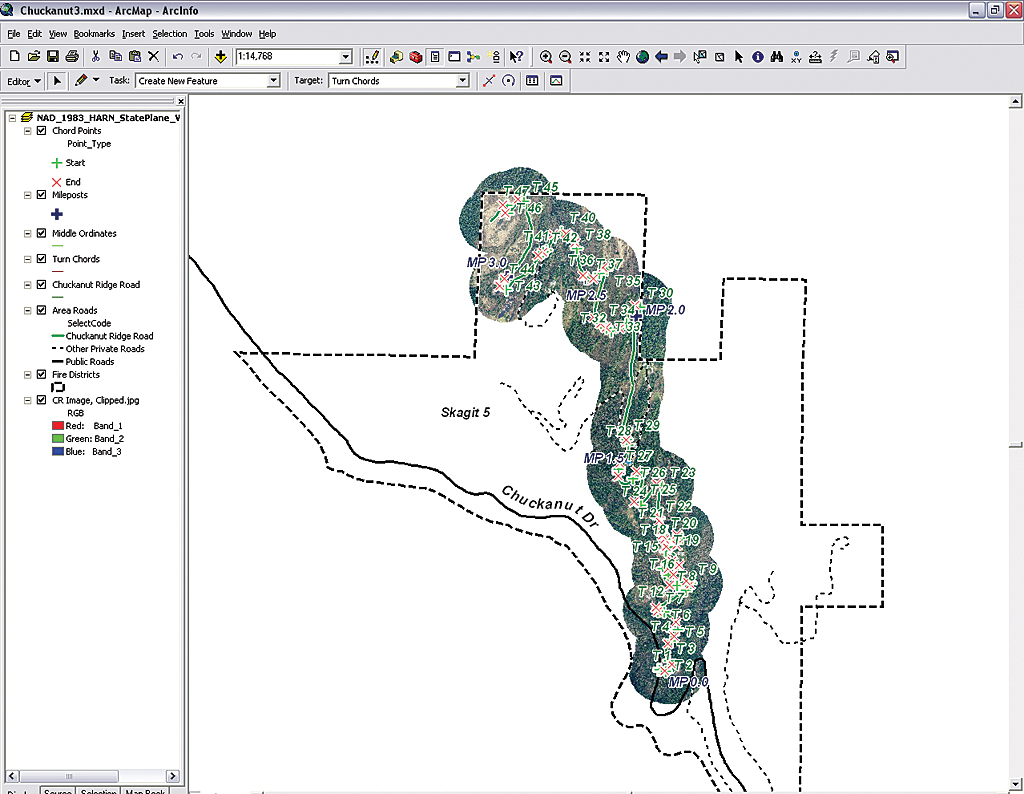Open the Target layer dropdown
The image size is (1024, 794).
[x=462, y=81]
